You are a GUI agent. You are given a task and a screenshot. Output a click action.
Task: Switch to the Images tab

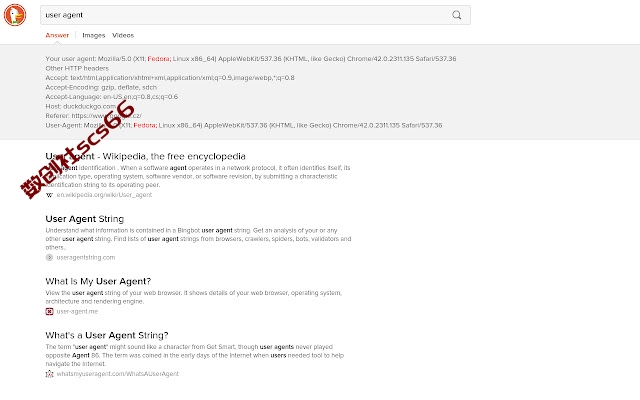coord(93,35)
